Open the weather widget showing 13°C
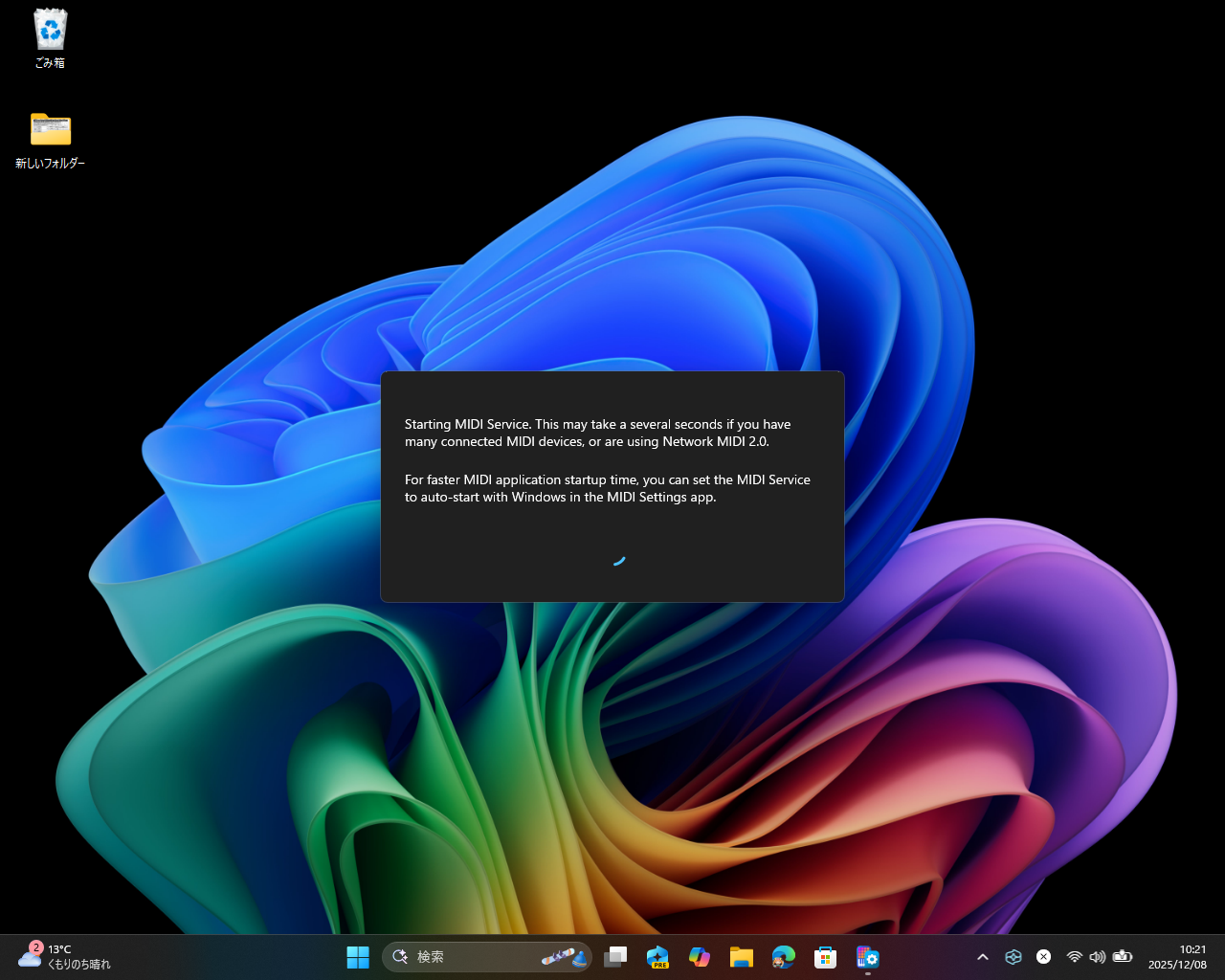 (64, 957)
